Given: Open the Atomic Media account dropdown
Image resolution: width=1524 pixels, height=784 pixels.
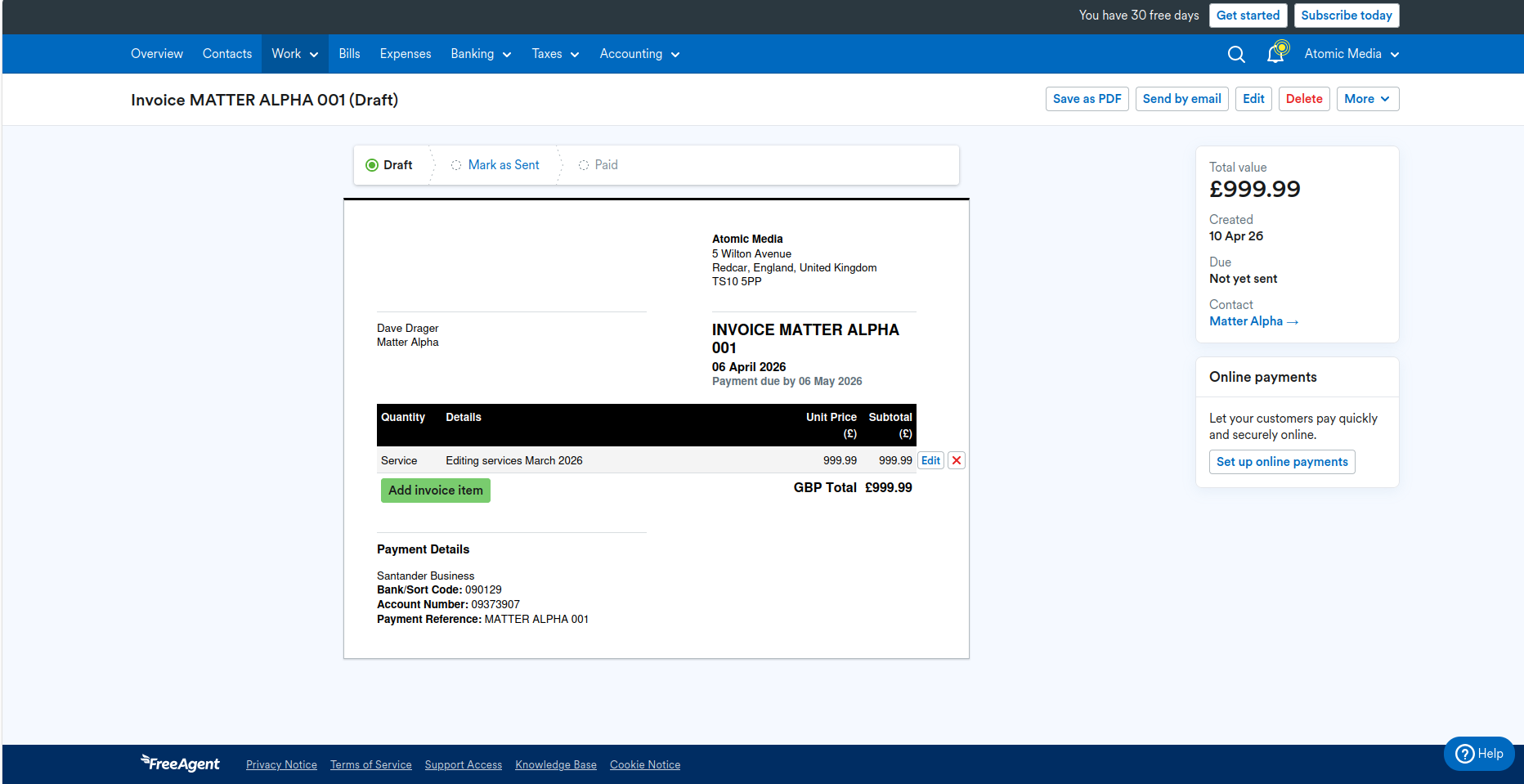Looking at the screenshot, I should [x=1350, y=54].
